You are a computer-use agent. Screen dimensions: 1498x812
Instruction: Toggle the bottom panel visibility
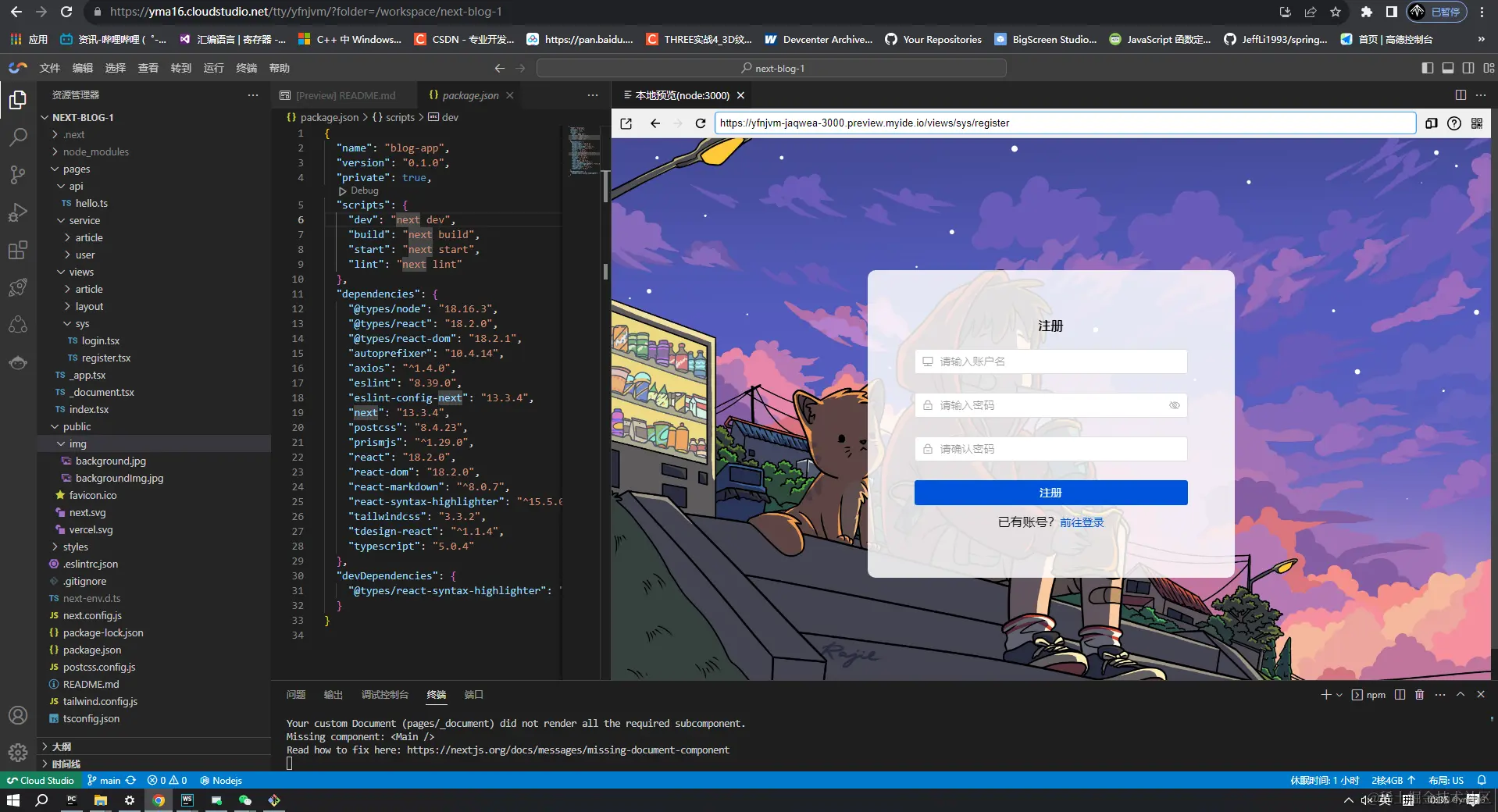coord(1446,68)
